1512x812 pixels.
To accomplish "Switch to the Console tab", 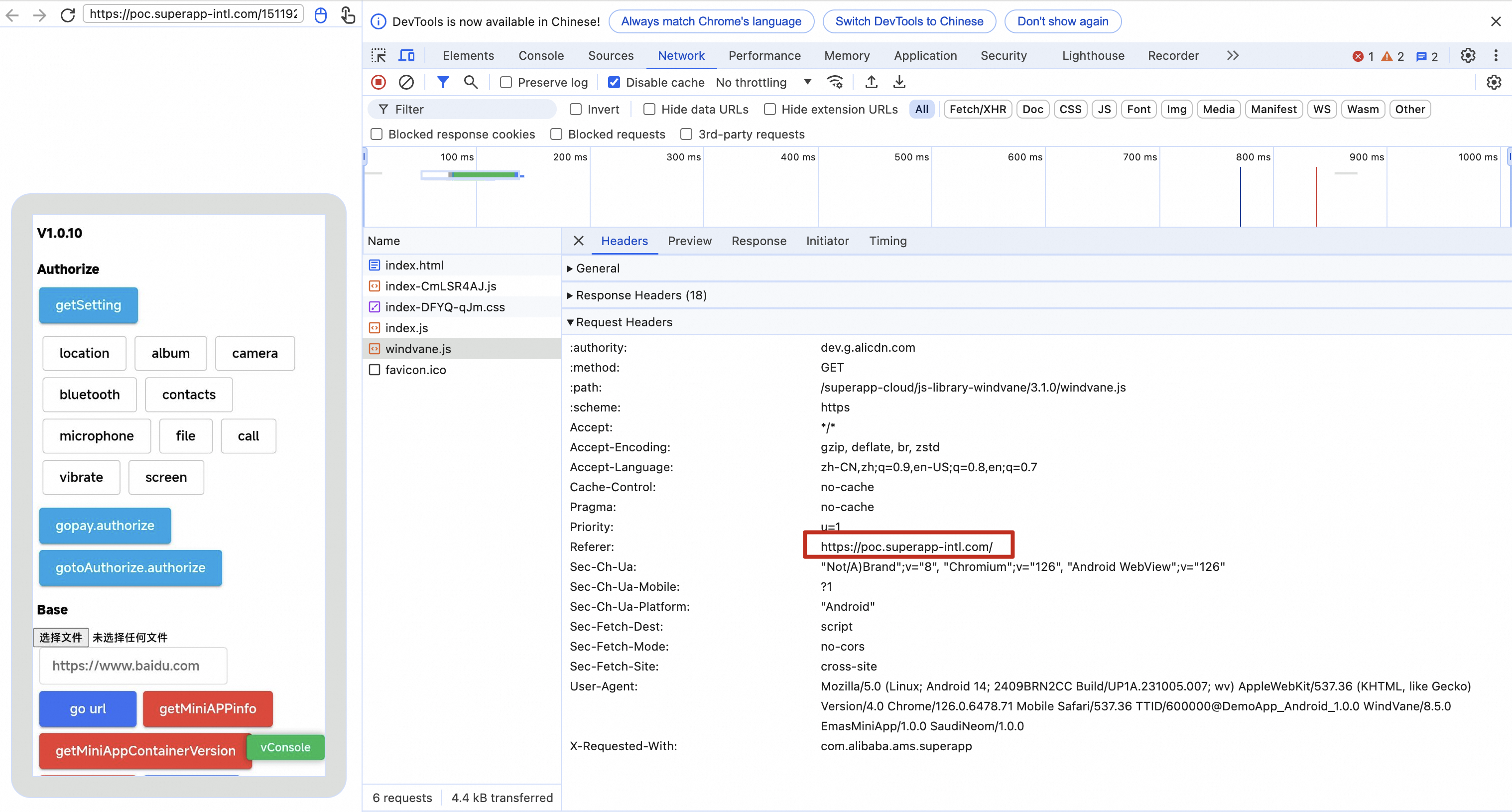I will point(540,56).
